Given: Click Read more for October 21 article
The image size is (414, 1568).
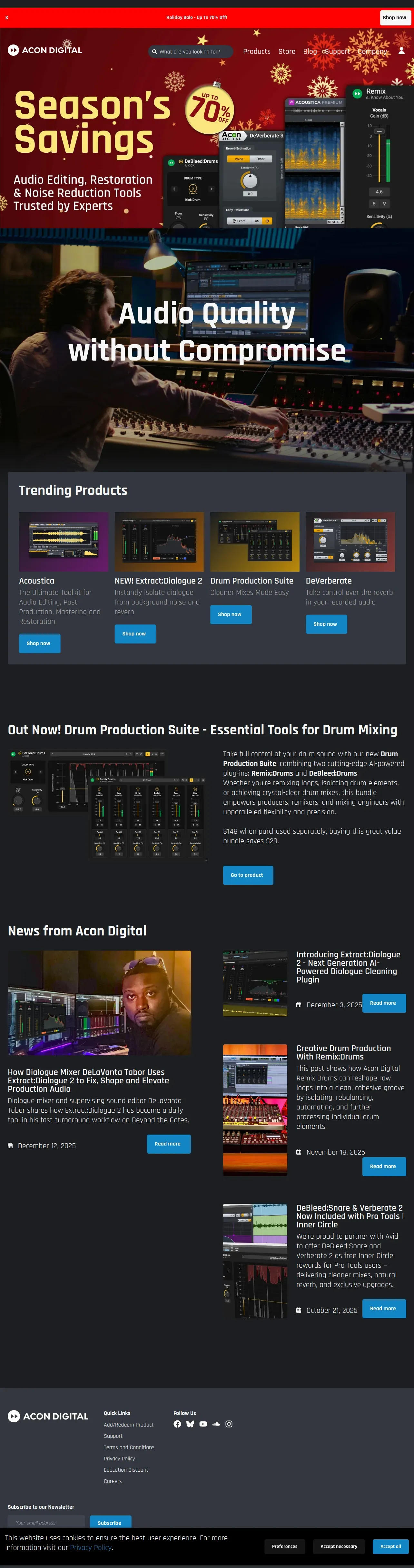Looking at the screenshot, I should click(x=384, y=1308).
